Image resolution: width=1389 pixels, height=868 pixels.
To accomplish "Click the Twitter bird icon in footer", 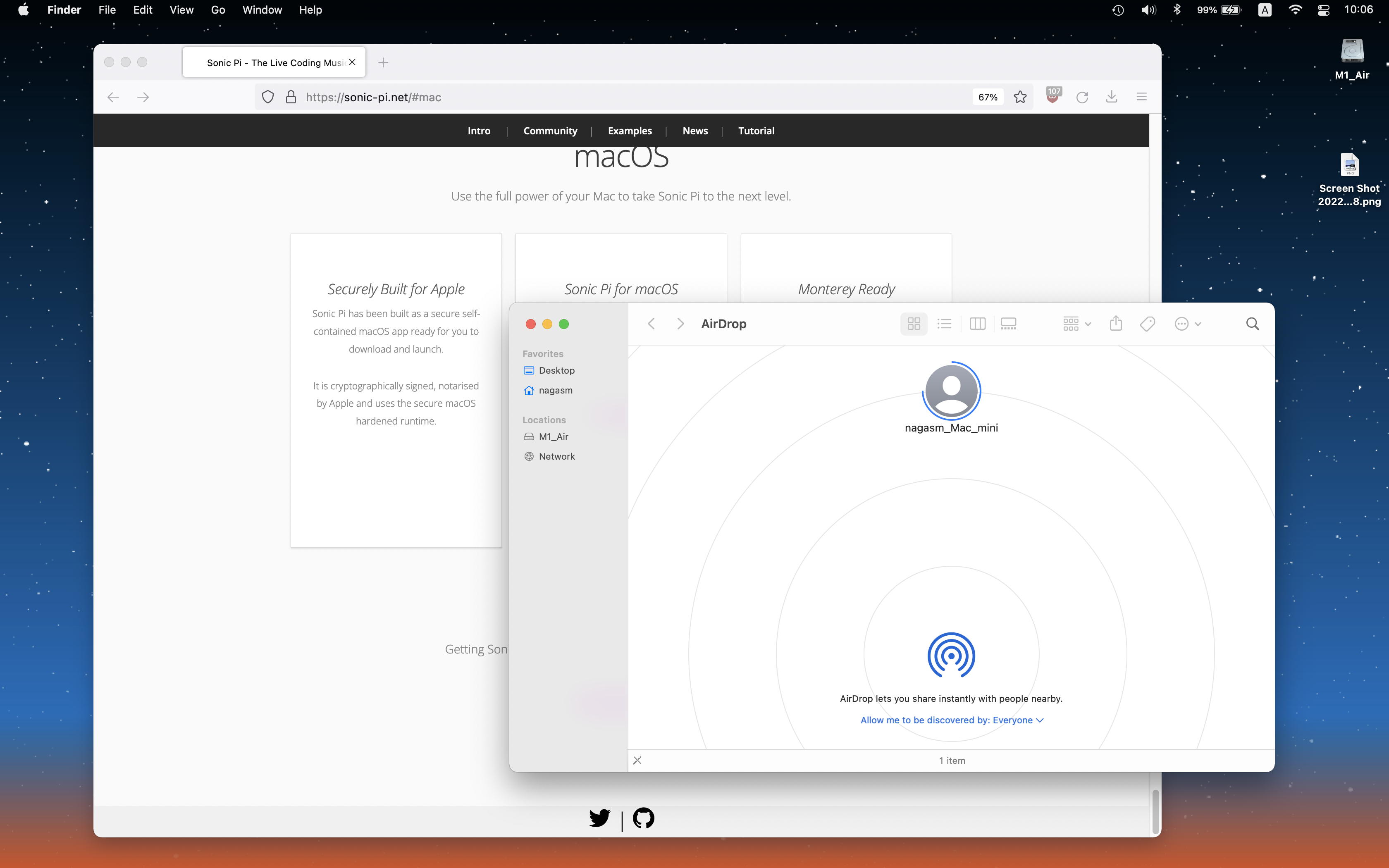I will 599,818.
